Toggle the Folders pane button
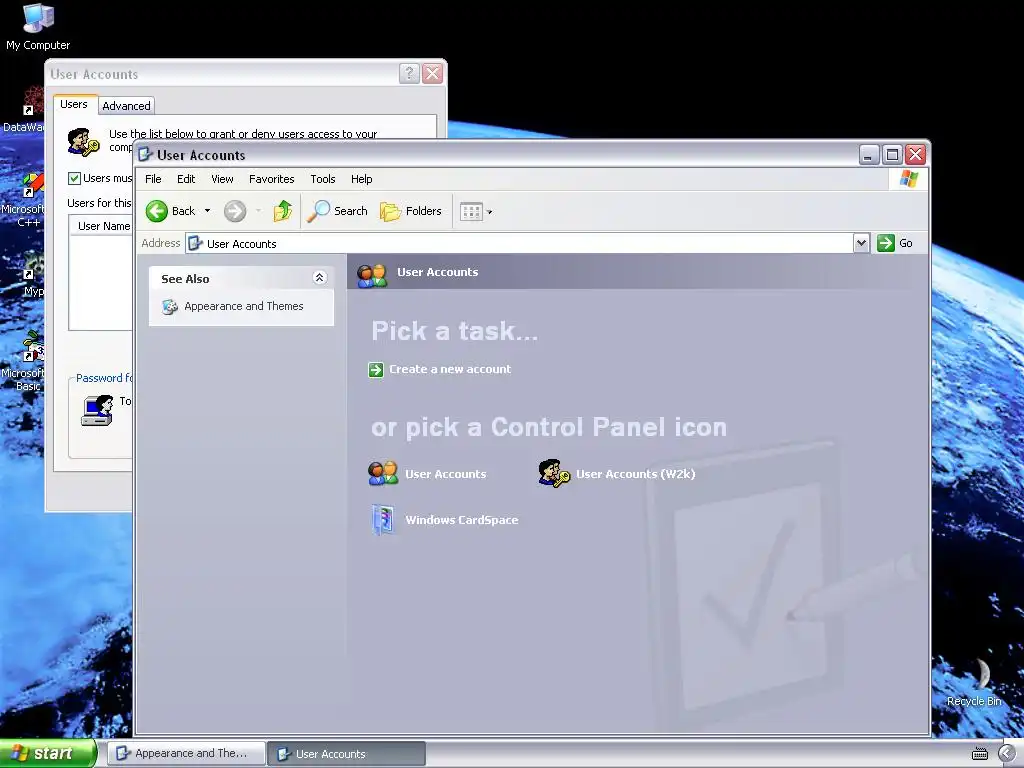Viewport: 1024px width, 768px height. coord(411,211)
